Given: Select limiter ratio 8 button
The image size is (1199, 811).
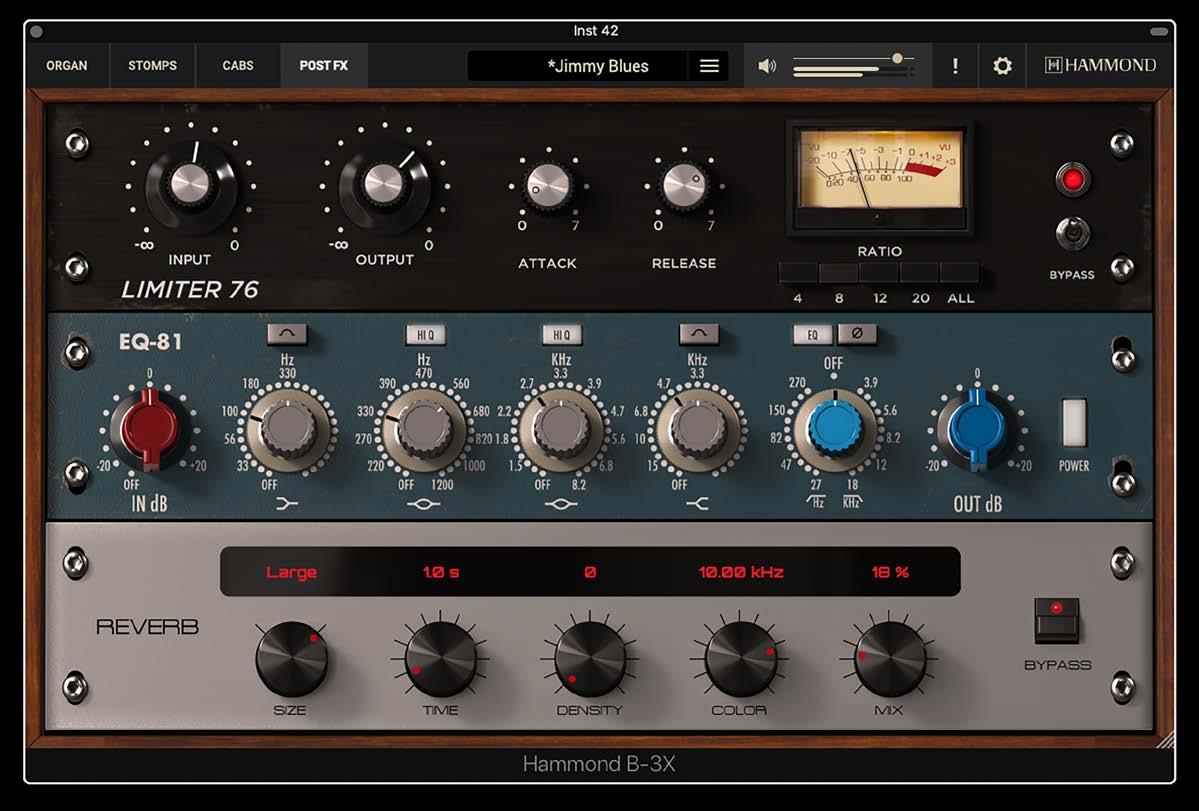Looking at the screenshot, I should point(839,274).
